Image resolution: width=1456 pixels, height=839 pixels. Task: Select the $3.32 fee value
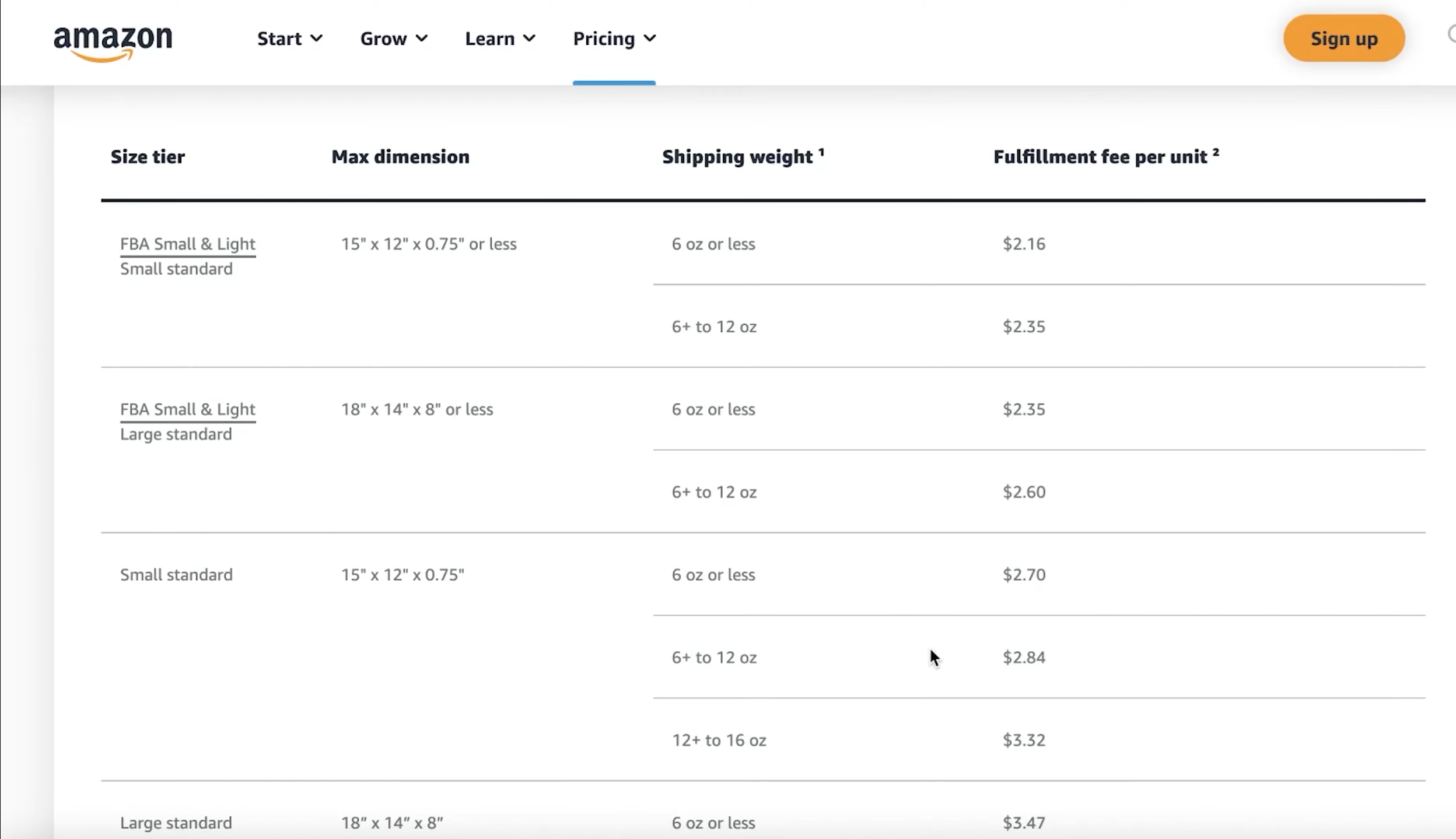[1024, 740]
